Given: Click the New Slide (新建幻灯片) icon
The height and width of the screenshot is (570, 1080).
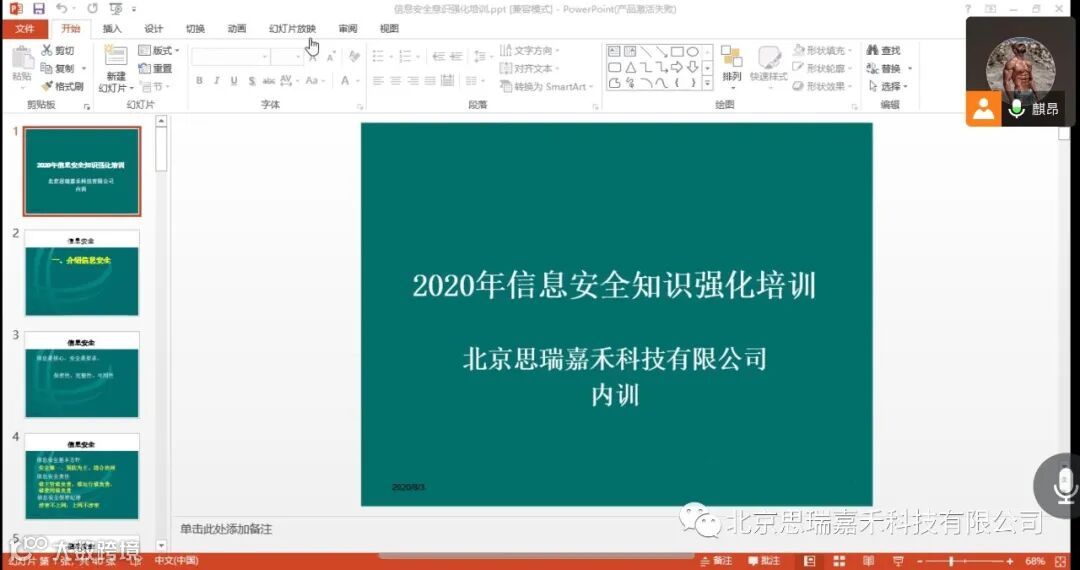Looking at the screenshot, I should [x=116, y=57].
